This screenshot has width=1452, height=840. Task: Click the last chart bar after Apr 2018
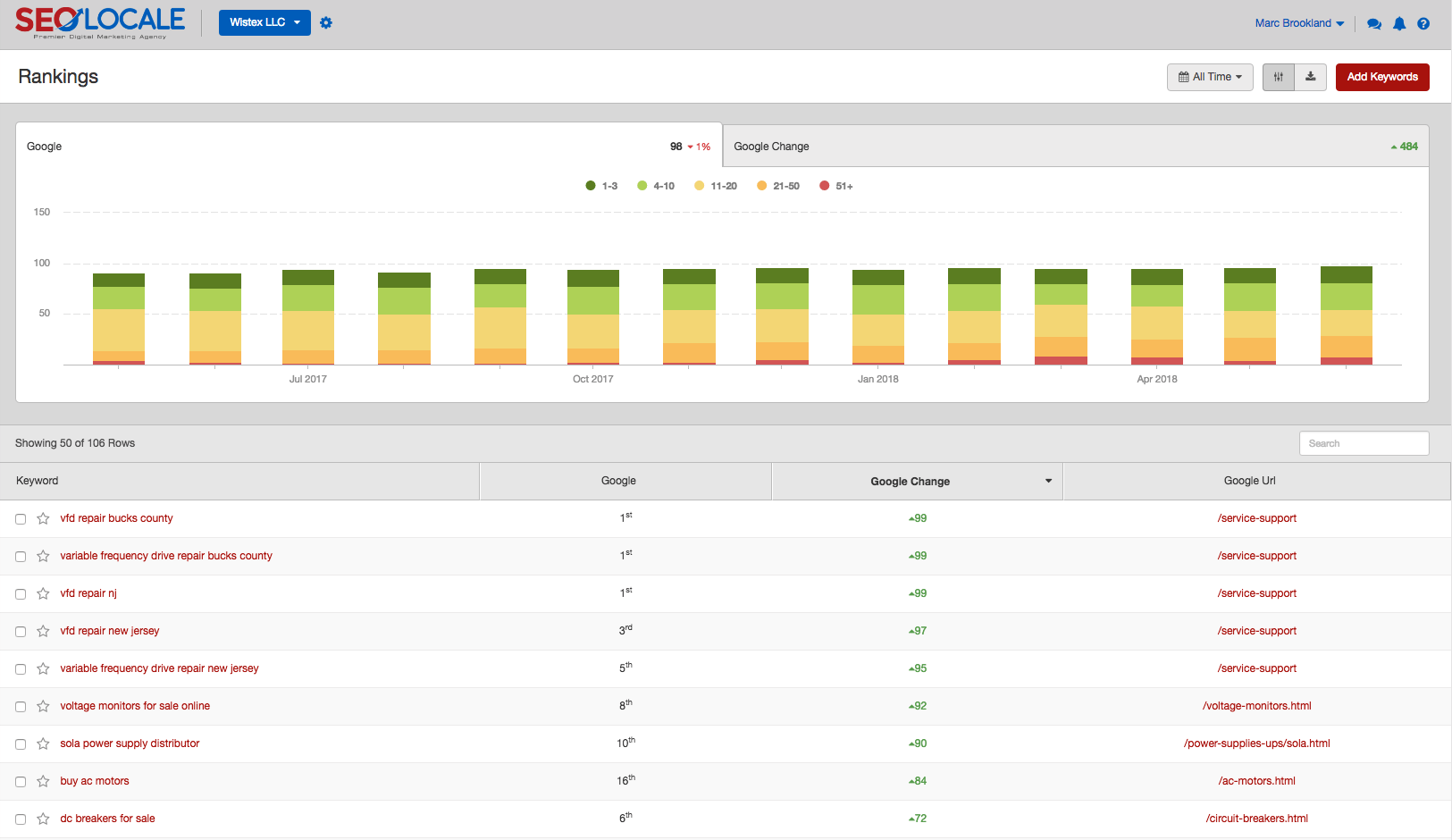(x=1347, y=315)
